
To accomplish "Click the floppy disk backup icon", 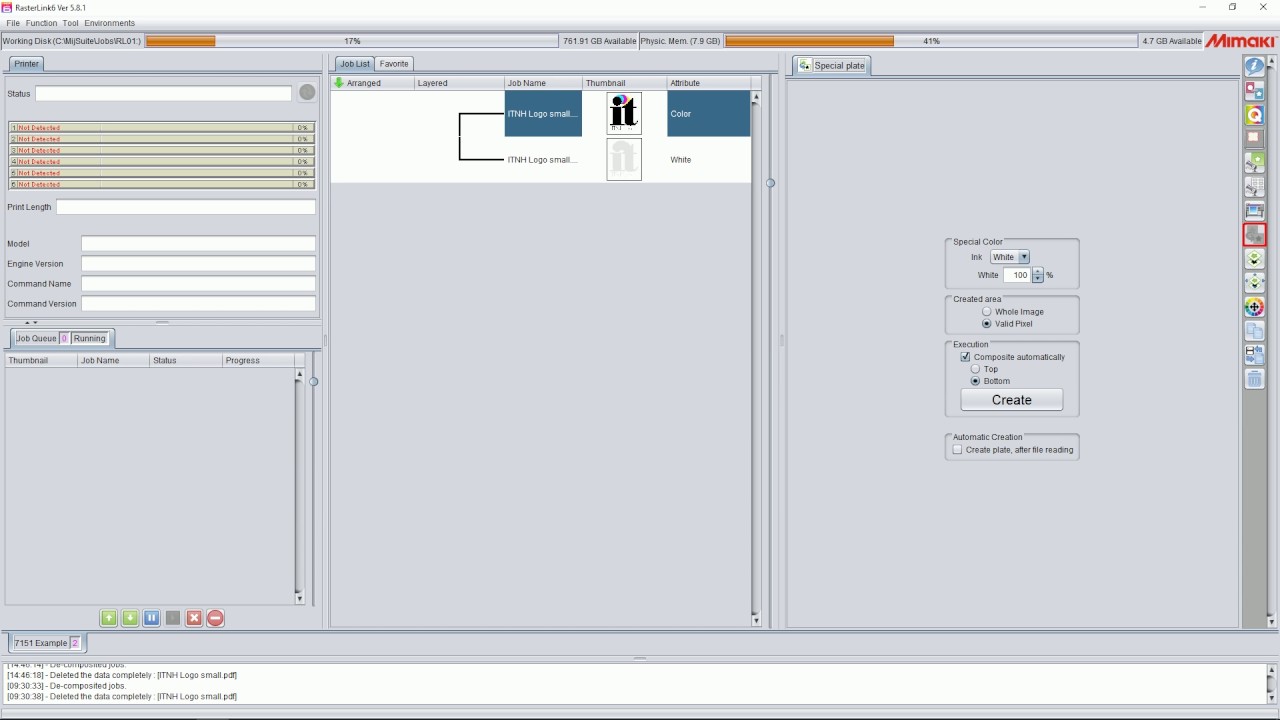I will (1254, 355).
